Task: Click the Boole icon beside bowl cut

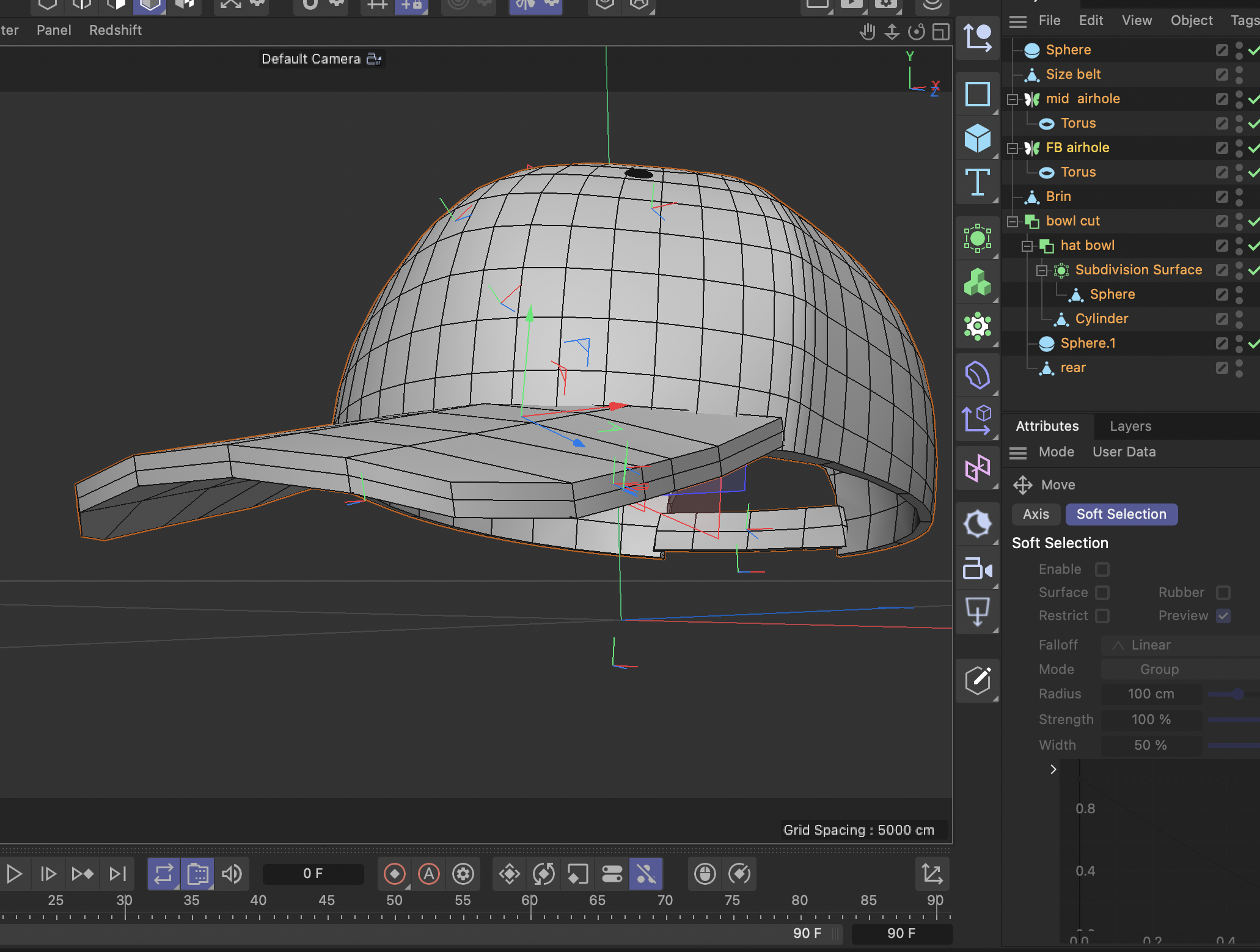Action: [x=1033, y=221]
